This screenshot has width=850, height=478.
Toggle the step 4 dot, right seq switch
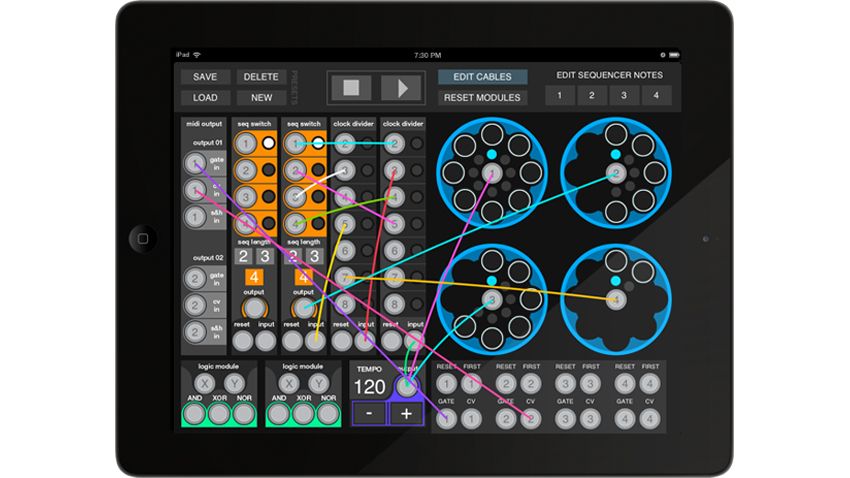click(318, 223)
